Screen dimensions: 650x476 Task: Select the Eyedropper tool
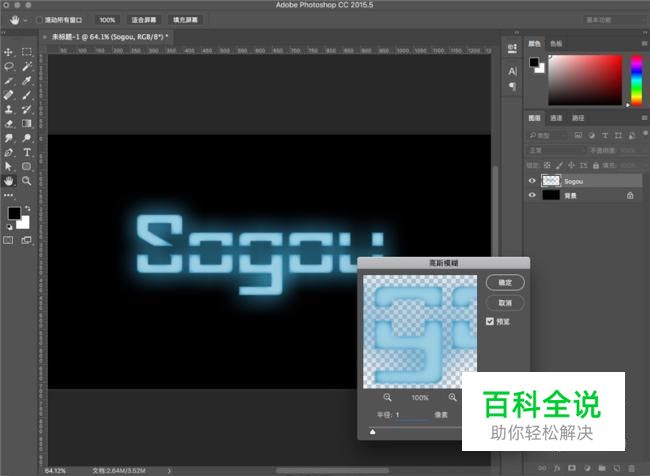coord(27,81)
